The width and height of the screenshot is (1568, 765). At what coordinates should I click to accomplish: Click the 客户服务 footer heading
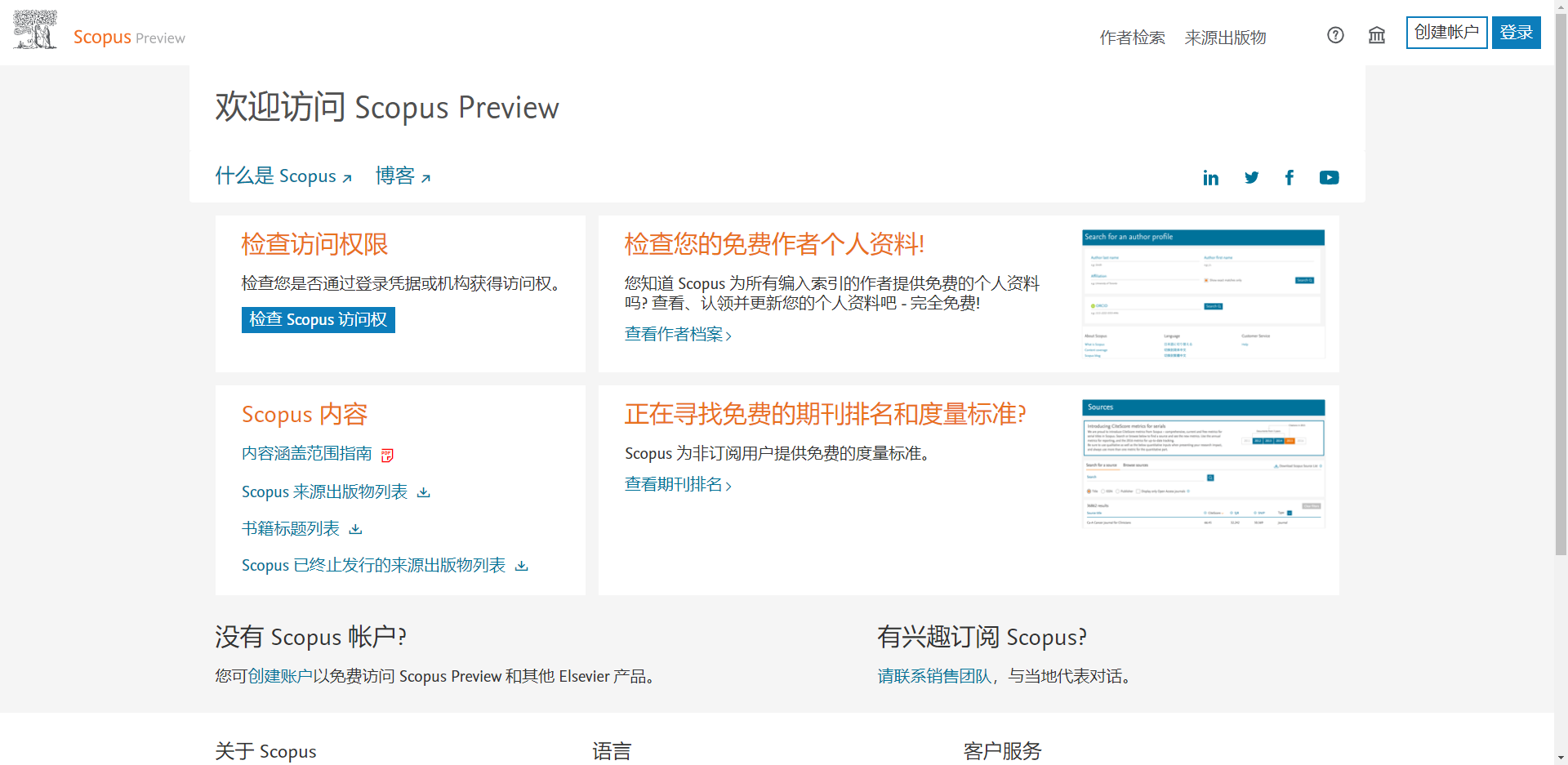(x=1002, y=751)
